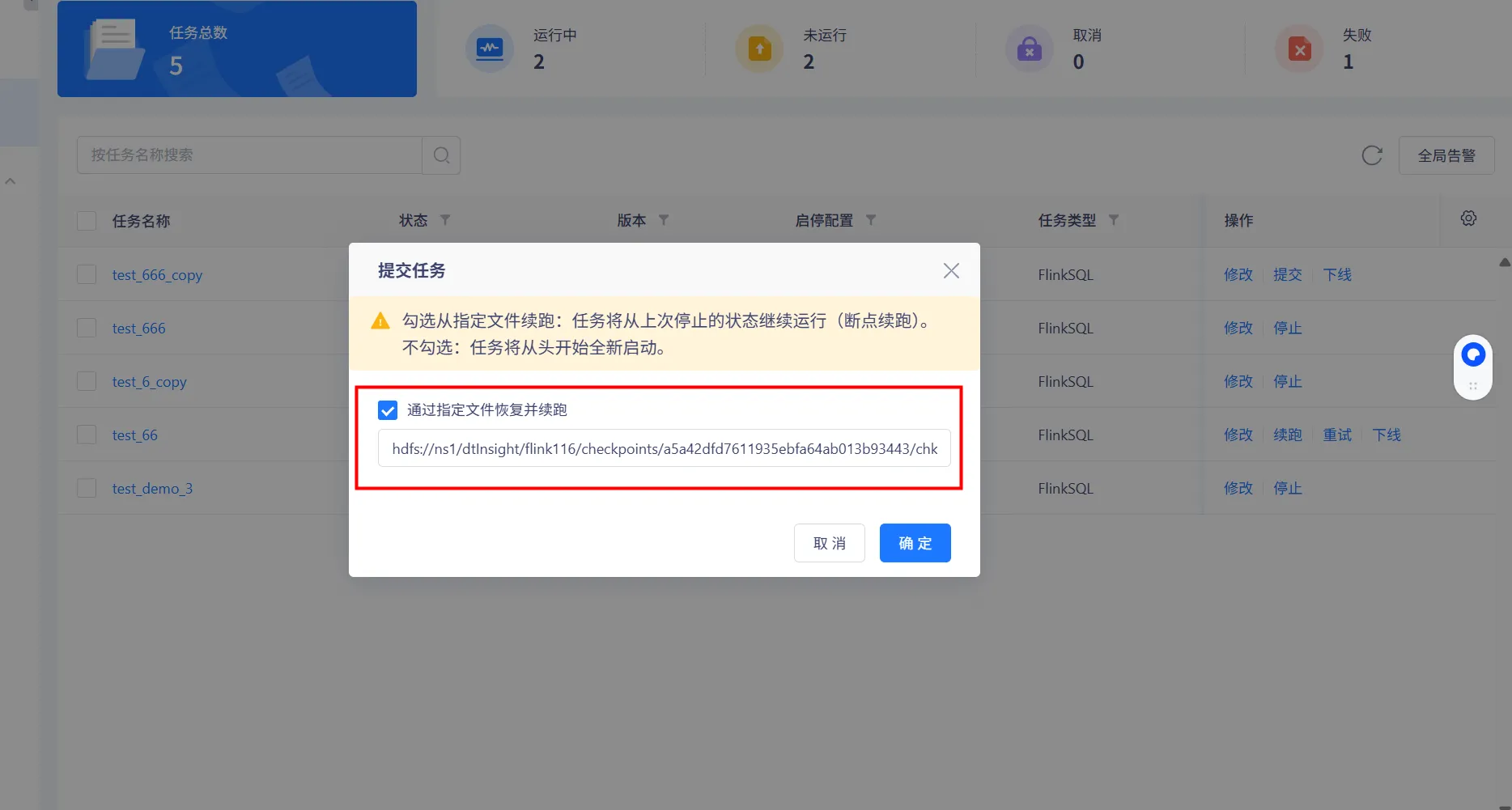Click the 确定 button
The image size is (1512, 810).
pos(915,543)
